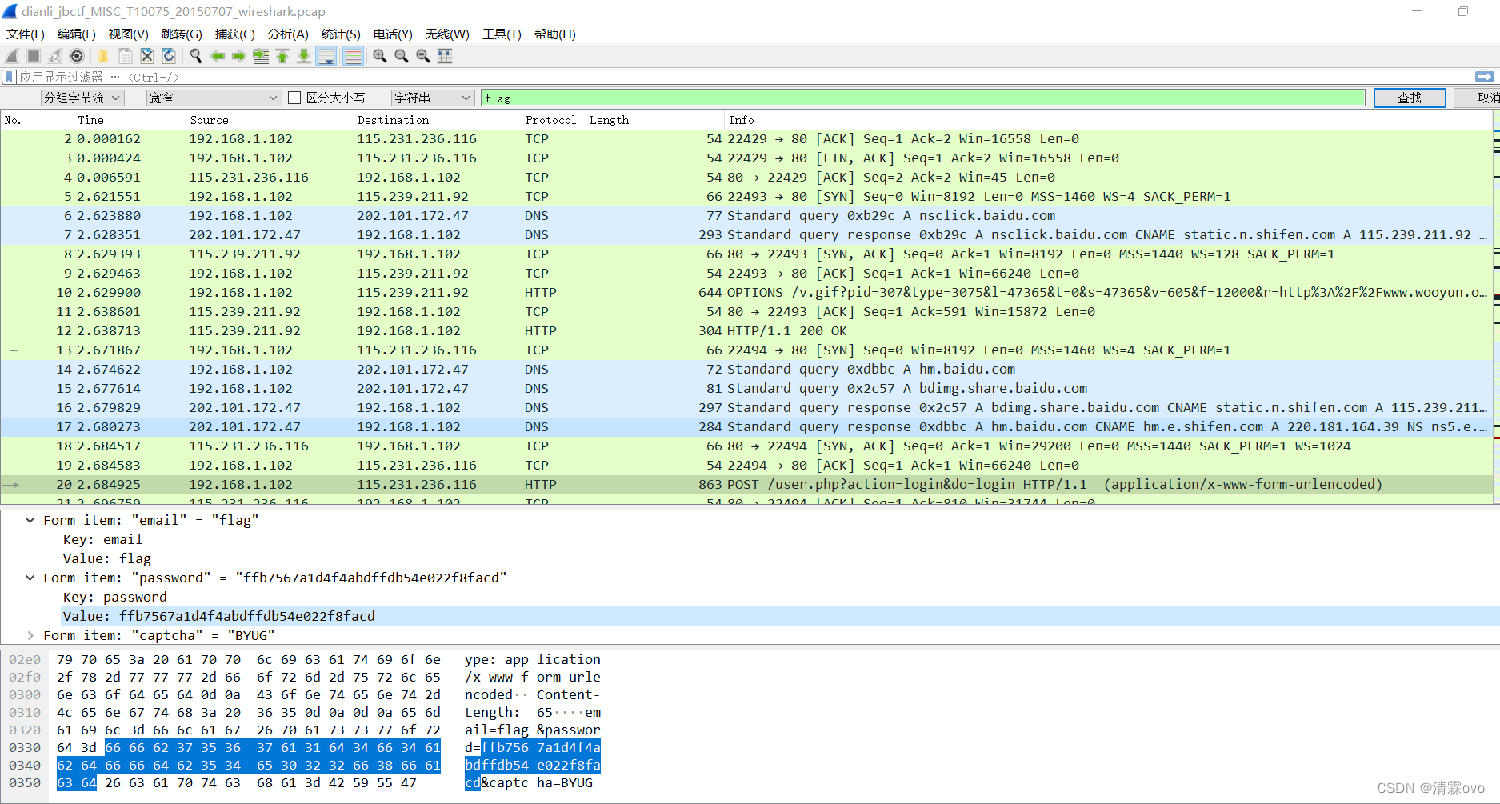Sort by the Time column header
Viewport: 1500px width, 804px height.
pyautogui.click(x=90, y=120)
